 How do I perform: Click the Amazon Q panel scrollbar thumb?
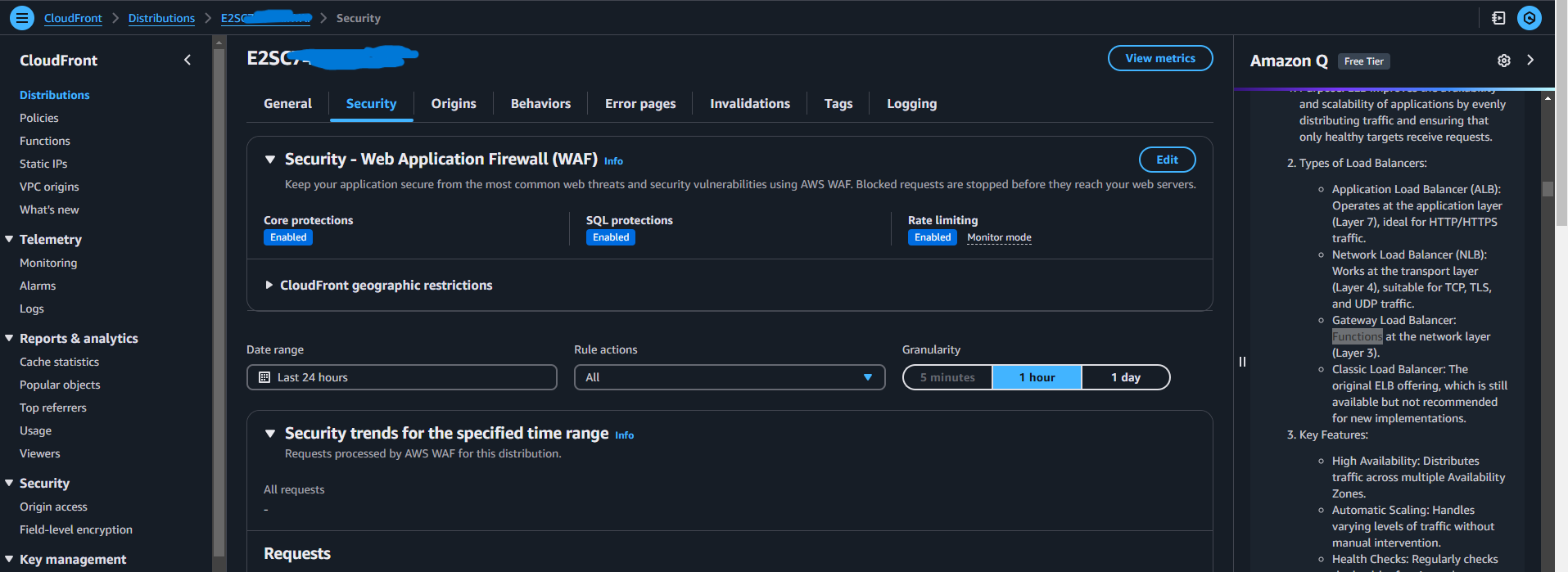[x=1548, y=189]
